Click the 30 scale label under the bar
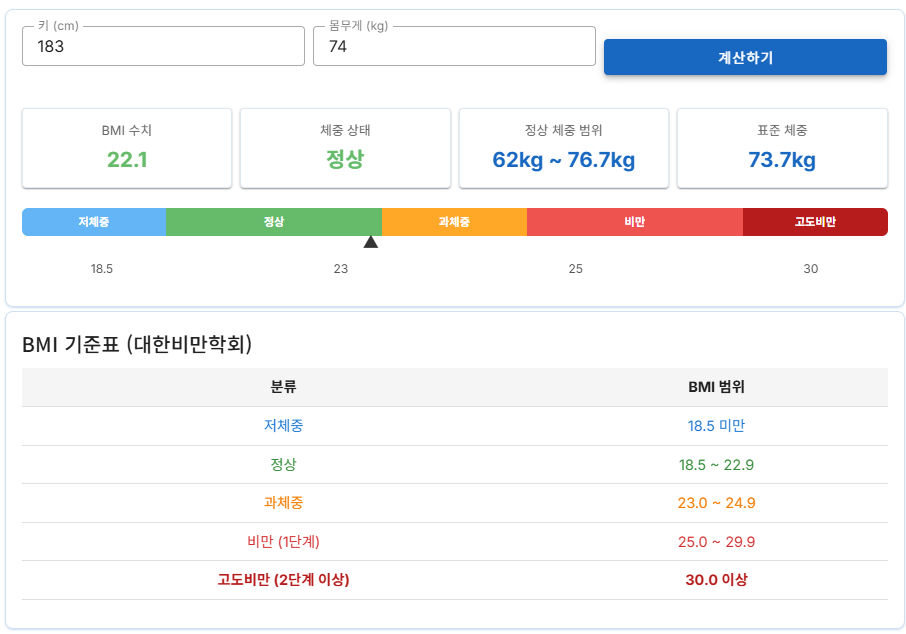Image resolution: width=906 pixels, height=634 pixels. tap(811, 269)
